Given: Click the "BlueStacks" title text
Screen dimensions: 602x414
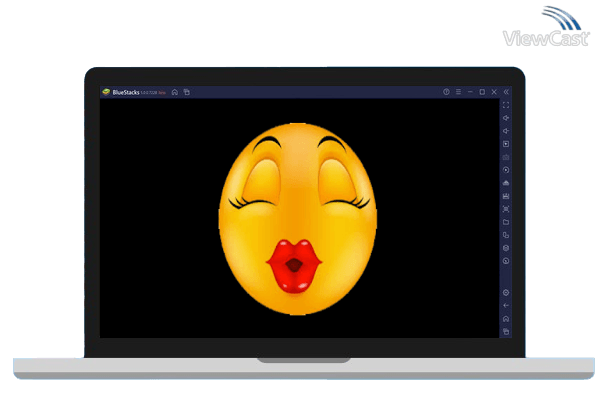Looking at the screenshot, I should tap(126, 93).
